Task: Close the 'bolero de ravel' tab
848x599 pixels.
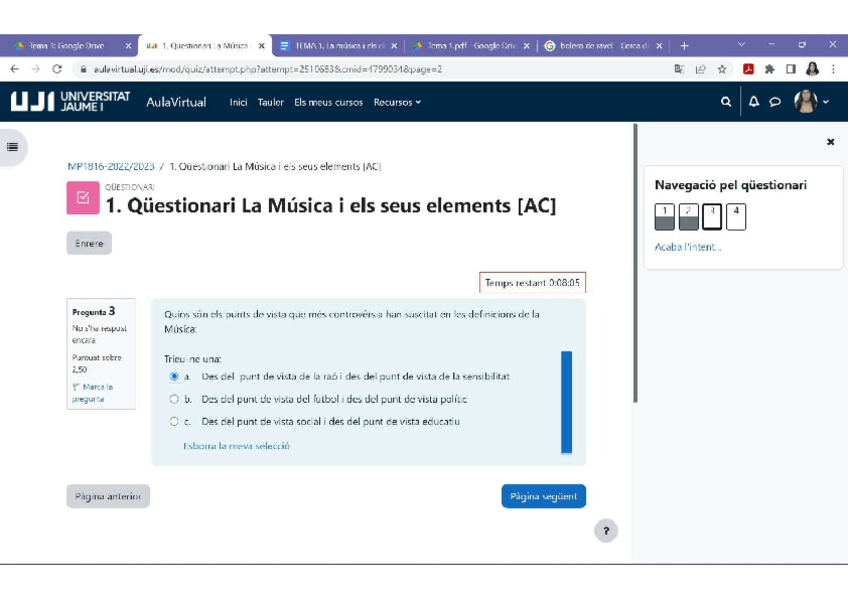Action: click(x=659, y=46)
